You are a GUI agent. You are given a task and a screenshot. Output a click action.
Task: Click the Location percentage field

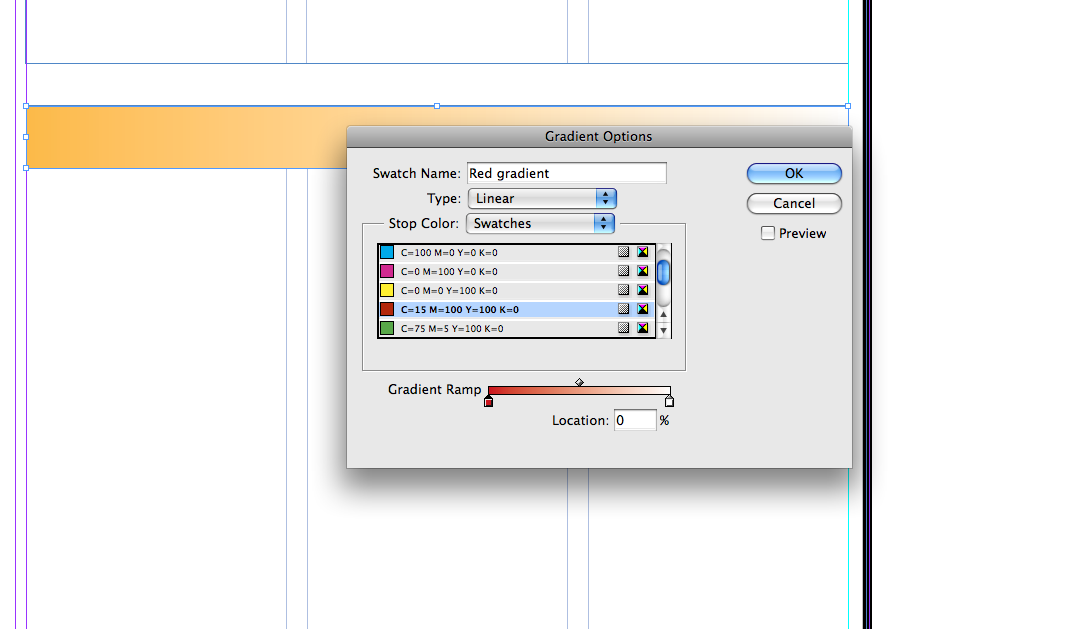pos(634,421)
